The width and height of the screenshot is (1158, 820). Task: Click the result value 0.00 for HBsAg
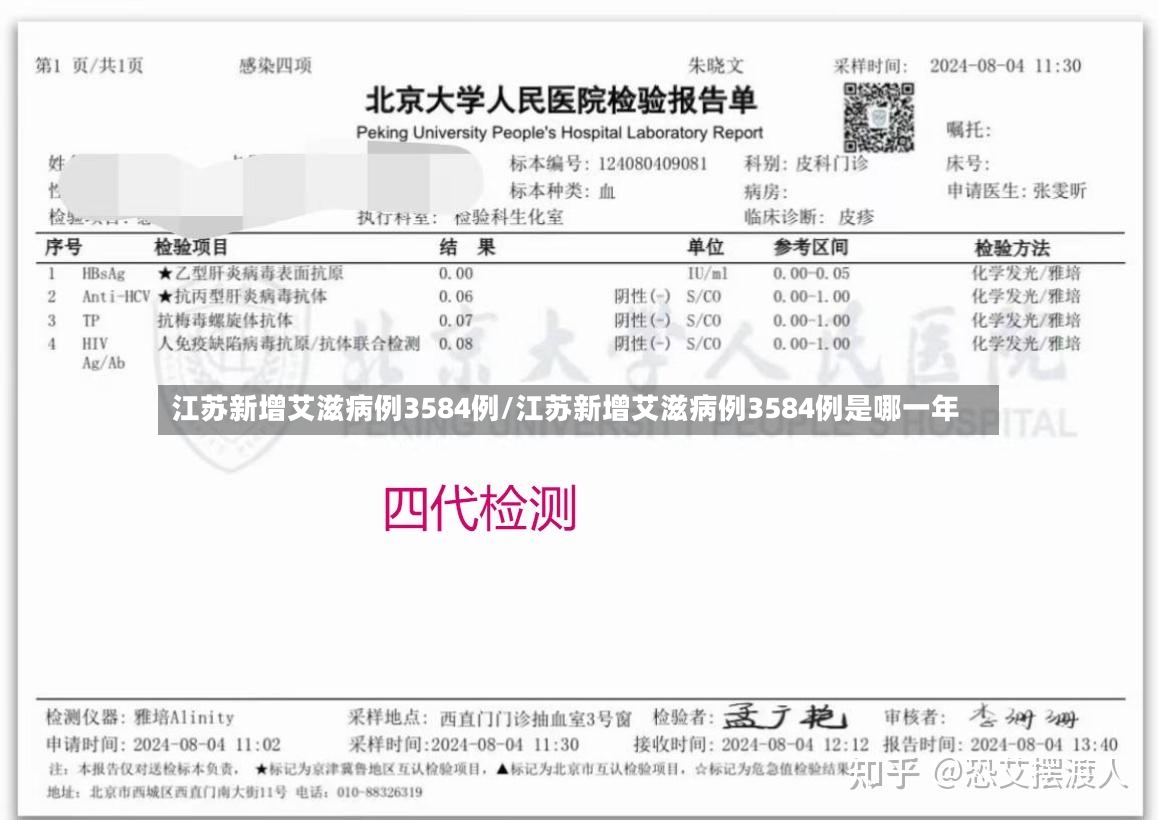click(456, 274)
